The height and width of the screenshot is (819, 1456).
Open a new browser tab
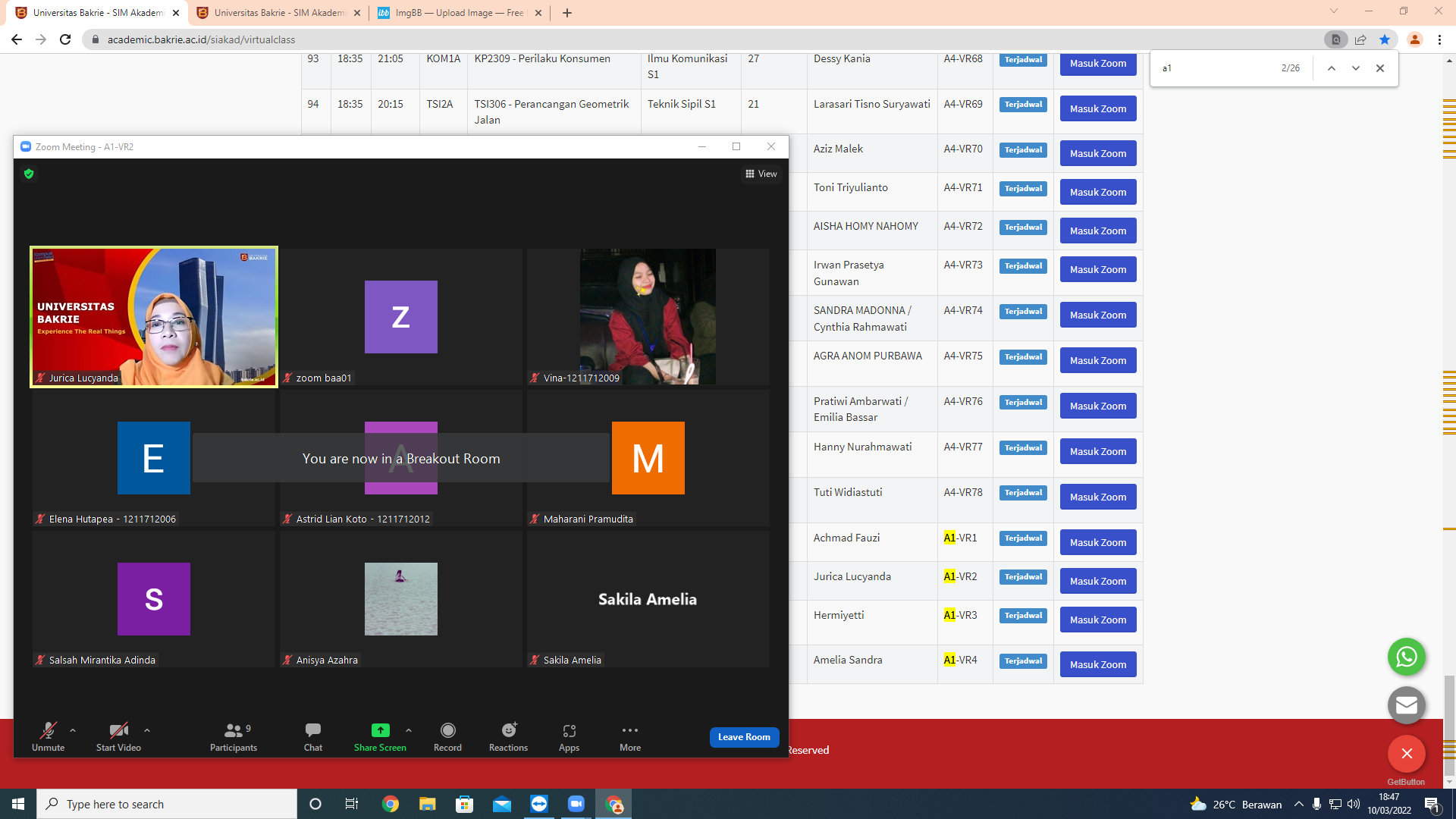[567, 13]
